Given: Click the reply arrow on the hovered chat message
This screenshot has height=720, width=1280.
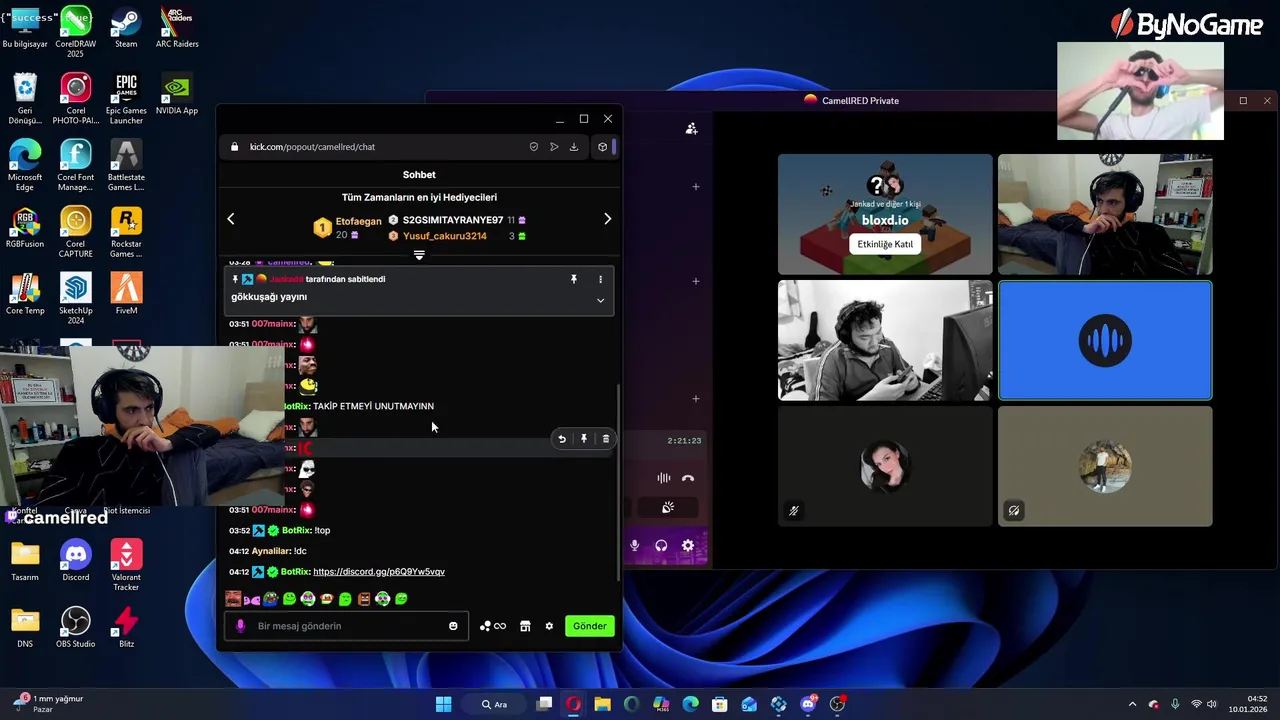Looking at the screenshot, I should coord(562,439).
